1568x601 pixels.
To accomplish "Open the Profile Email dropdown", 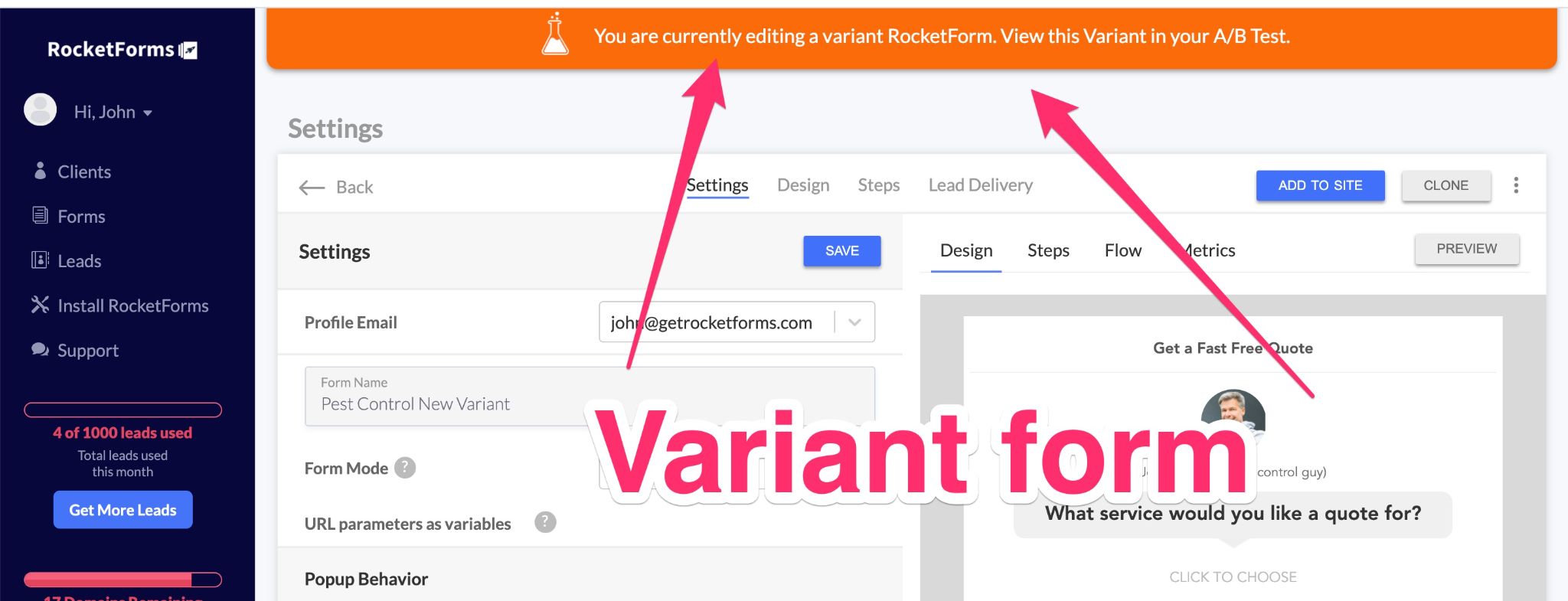I will point(854,322).
